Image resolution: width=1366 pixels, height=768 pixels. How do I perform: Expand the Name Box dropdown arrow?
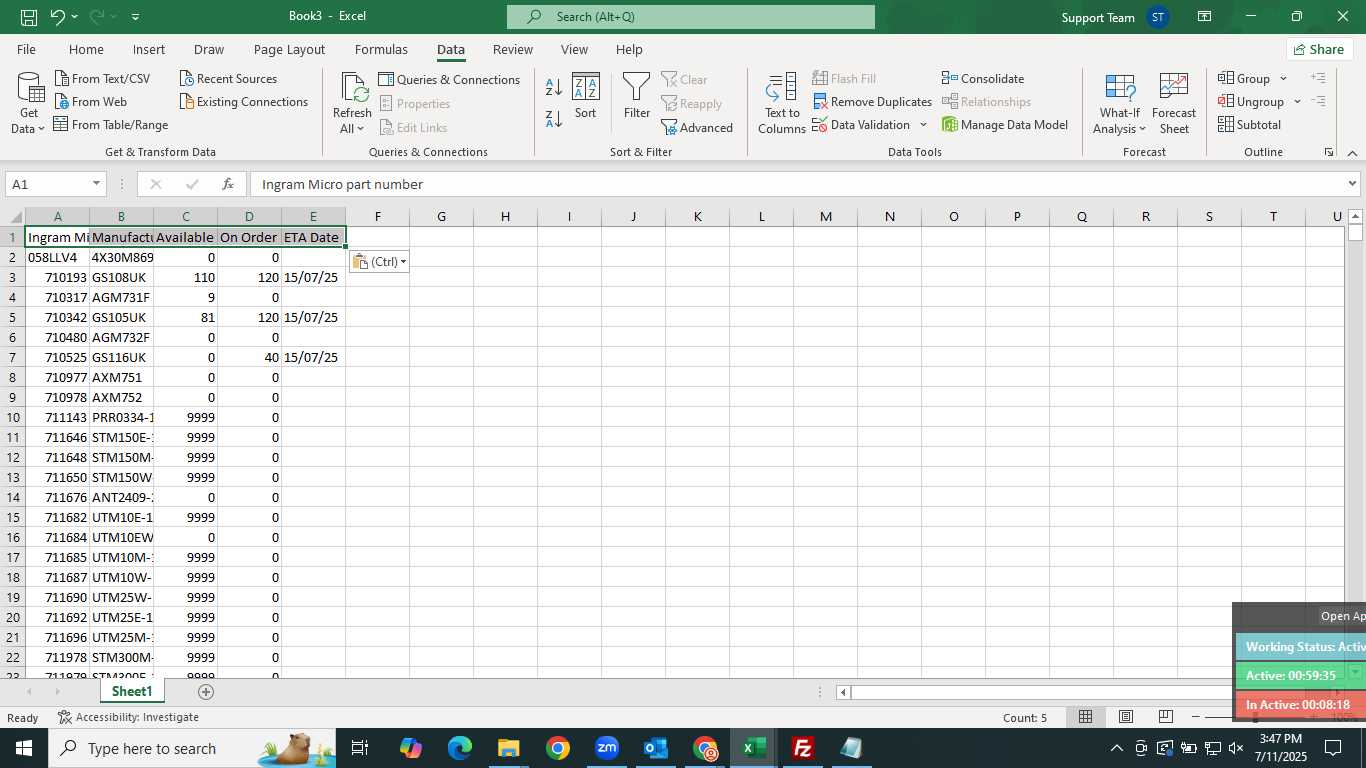(x=97, y=184)
